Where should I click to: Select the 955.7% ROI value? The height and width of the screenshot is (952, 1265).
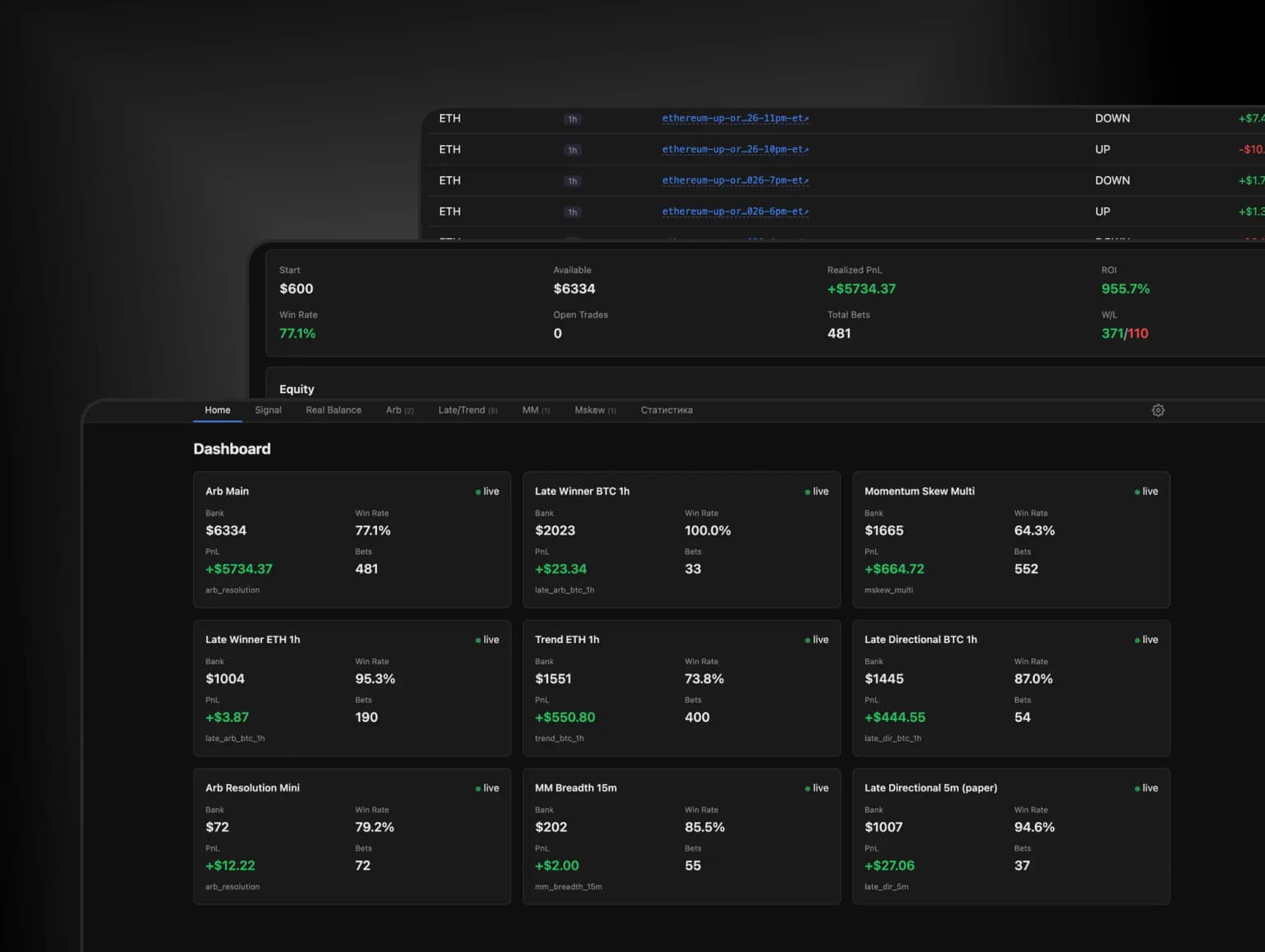tap(1126, 288)
